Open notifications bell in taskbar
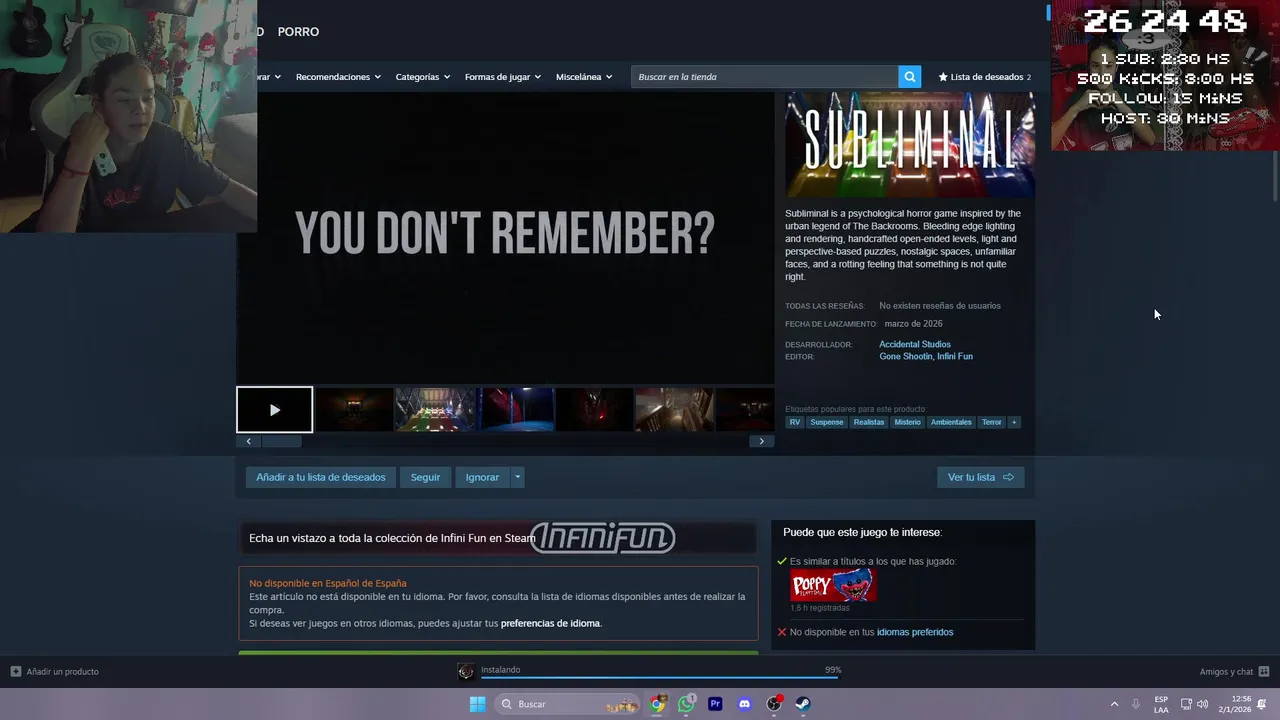Viewport: 1280px width, 720px height. point(1262,704)
